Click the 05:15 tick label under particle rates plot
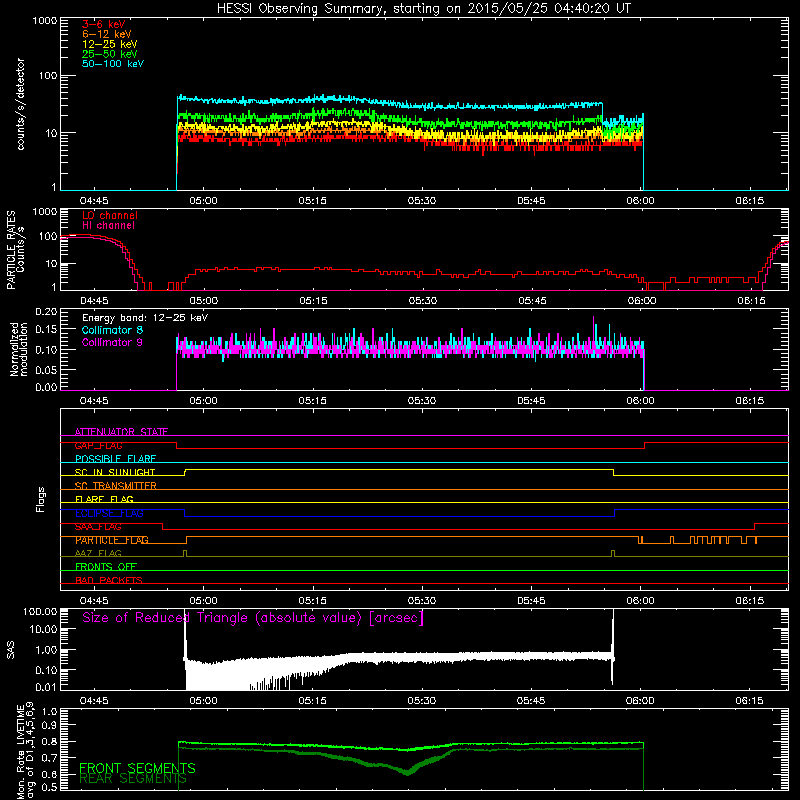 pos(313,301)
